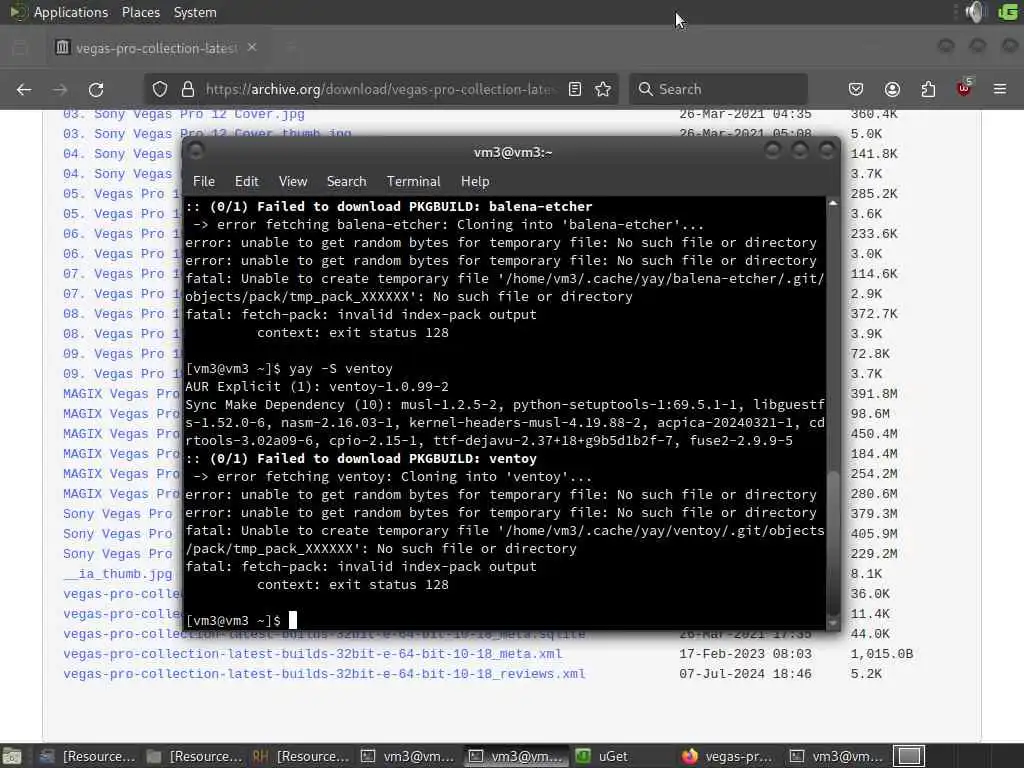Open the Places menu
Viewport: 1024px width, 768px height.
pyautogui.click(x=140, y=12)
